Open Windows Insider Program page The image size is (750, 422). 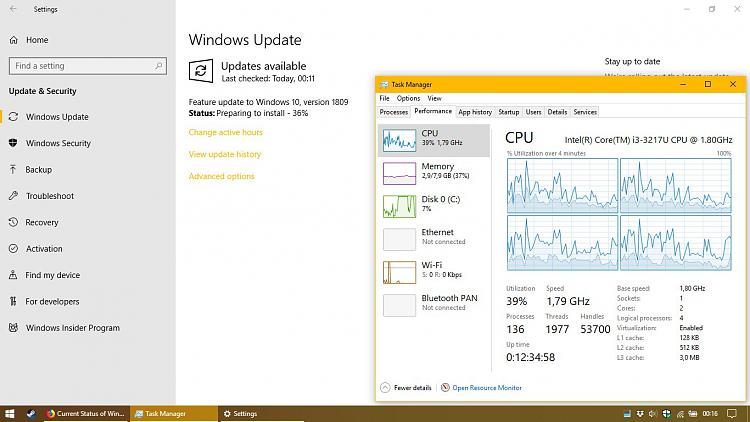73,328
